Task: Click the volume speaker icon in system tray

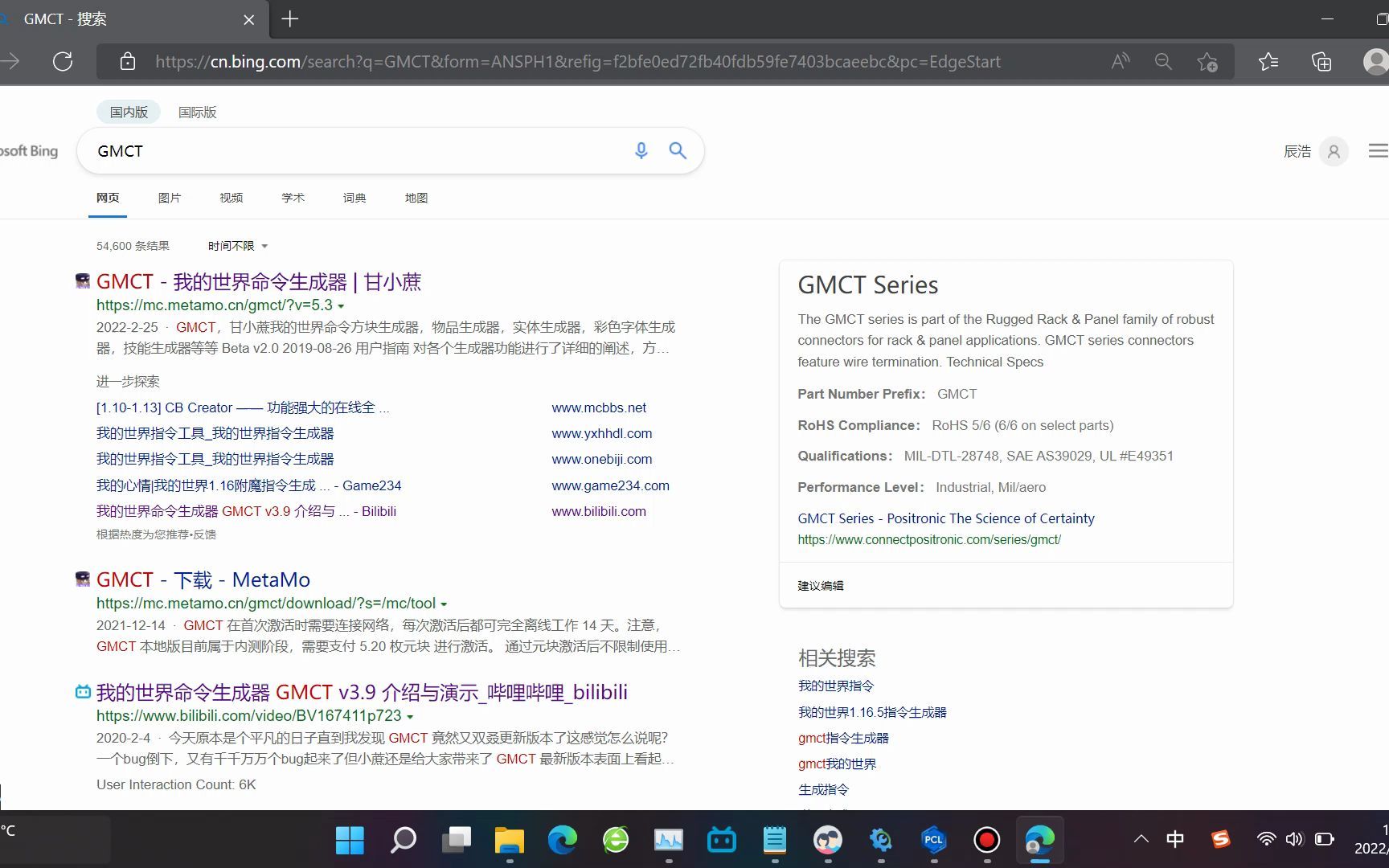Action: 1293,839
